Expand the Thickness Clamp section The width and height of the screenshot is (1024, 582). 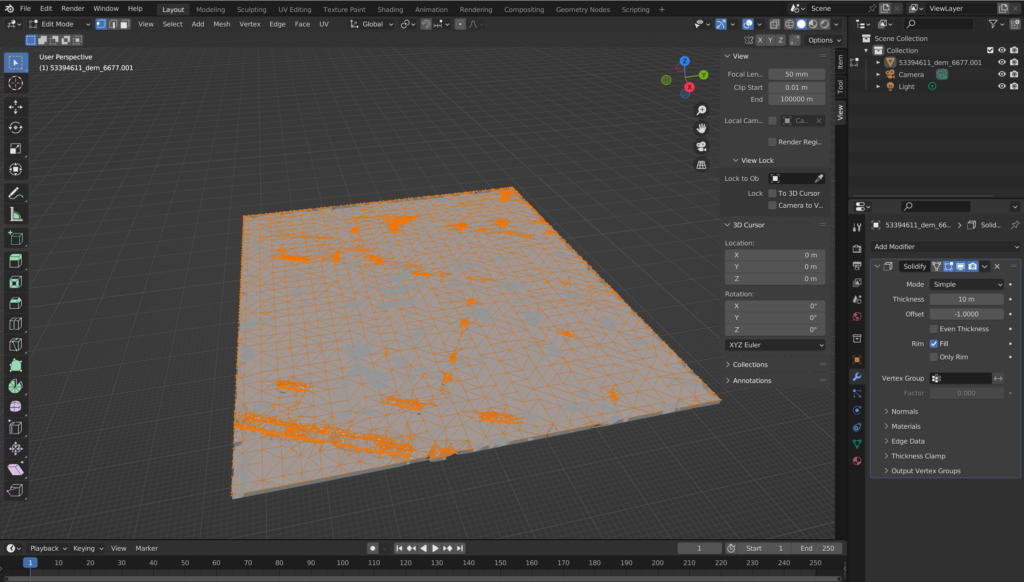(x=920, y=456)
